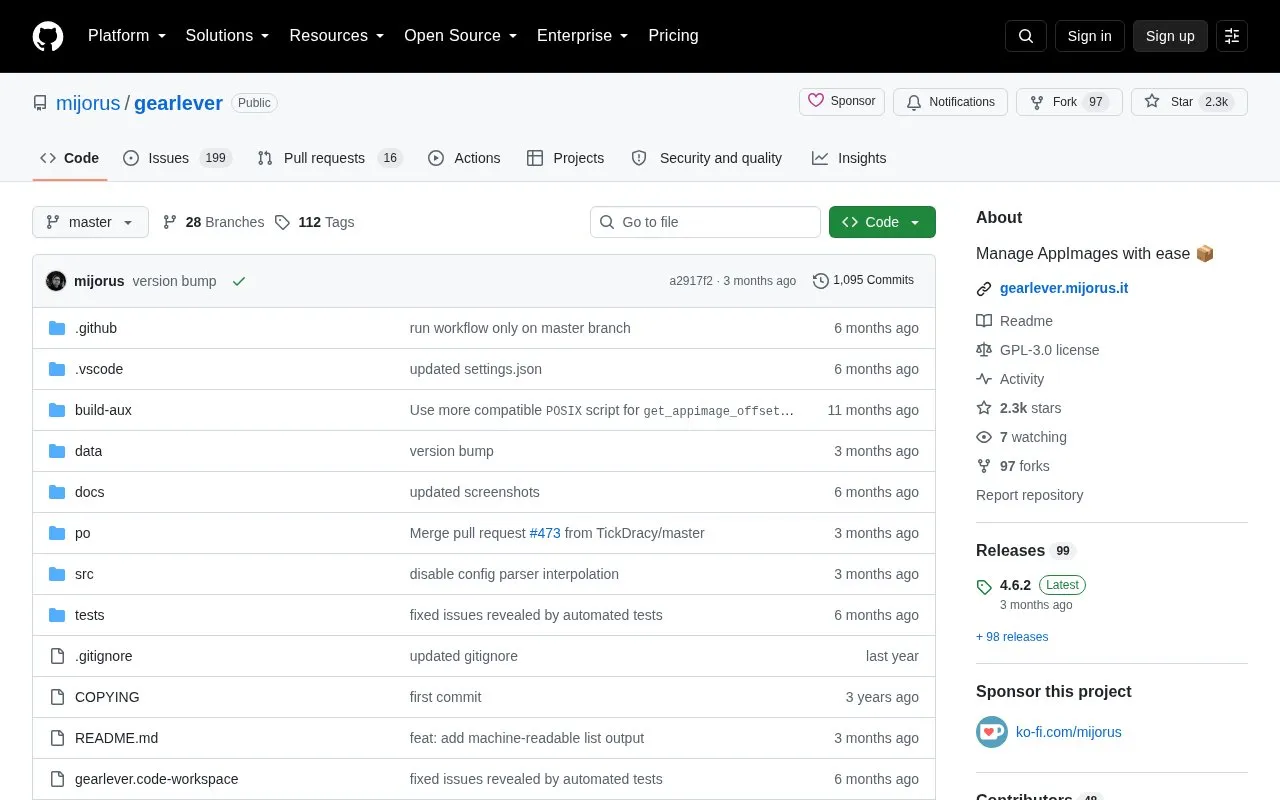Image resolution: width=1280 pixels, height=800 pixels.
Task: Expand the Enterprise menu
Action: click(583, 36)
